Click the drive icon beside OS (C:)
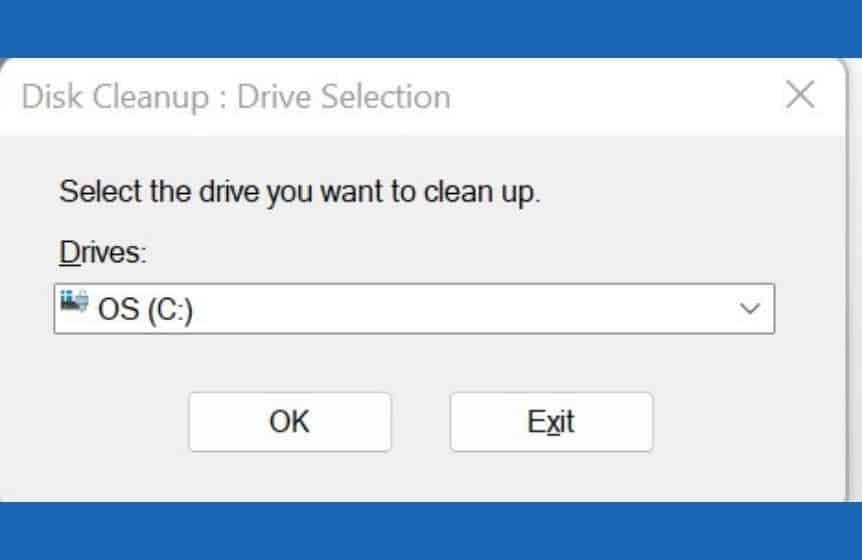The image size is (862, 560). click(74, 301)
